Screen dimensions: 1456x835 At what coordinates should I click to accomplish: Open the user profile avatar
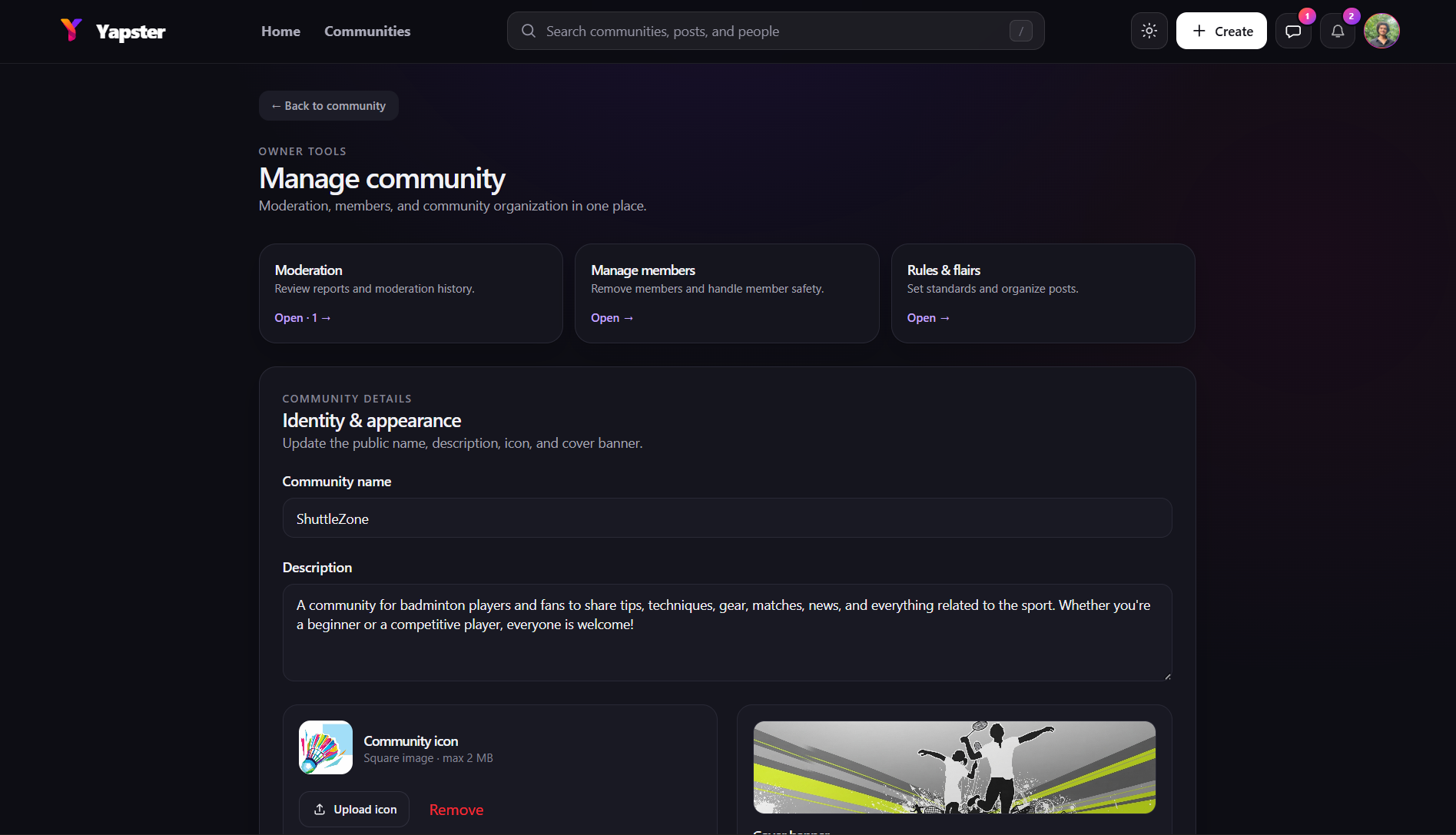tap(1381, 31)
